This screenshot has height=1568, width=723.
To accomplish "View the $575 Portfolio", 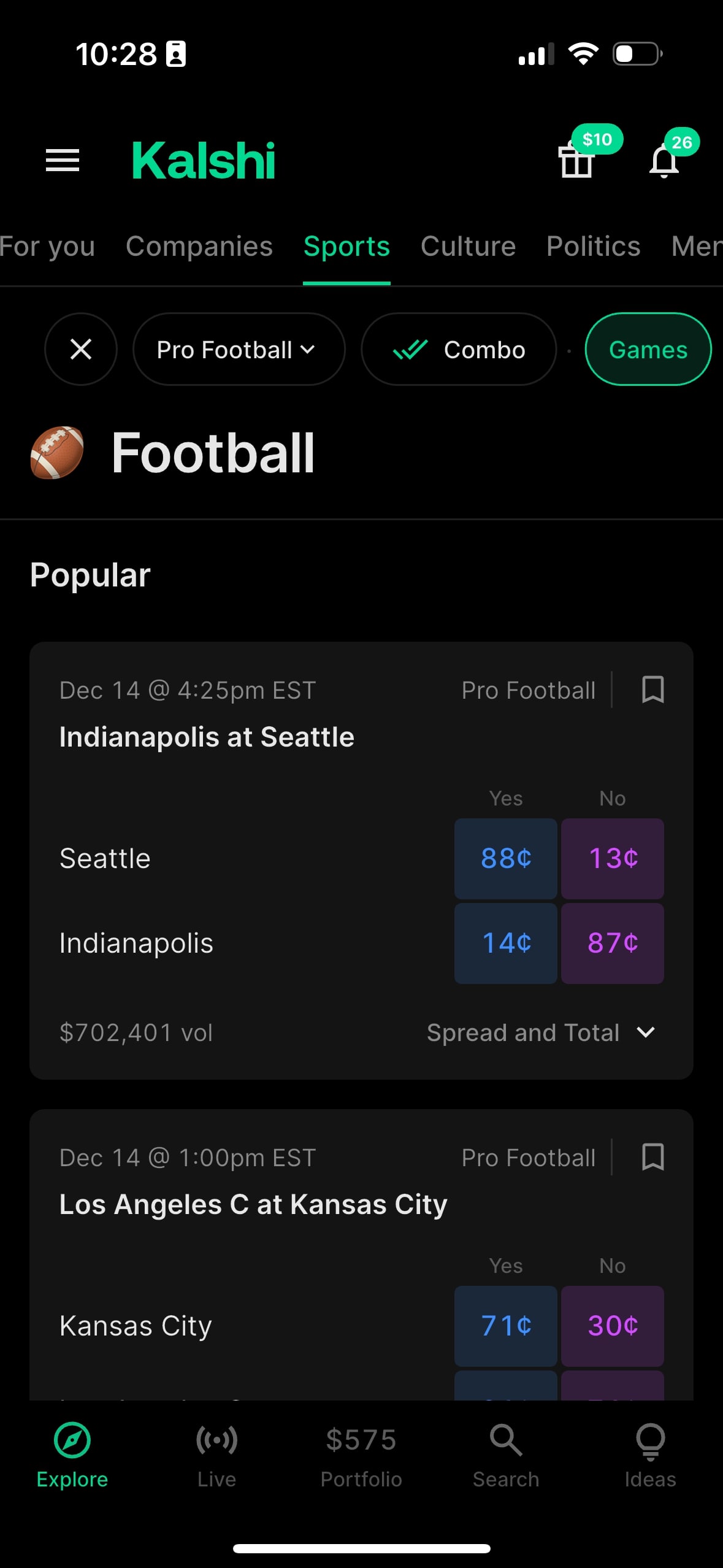I will pyautogui.click(x=361, y=1455).
